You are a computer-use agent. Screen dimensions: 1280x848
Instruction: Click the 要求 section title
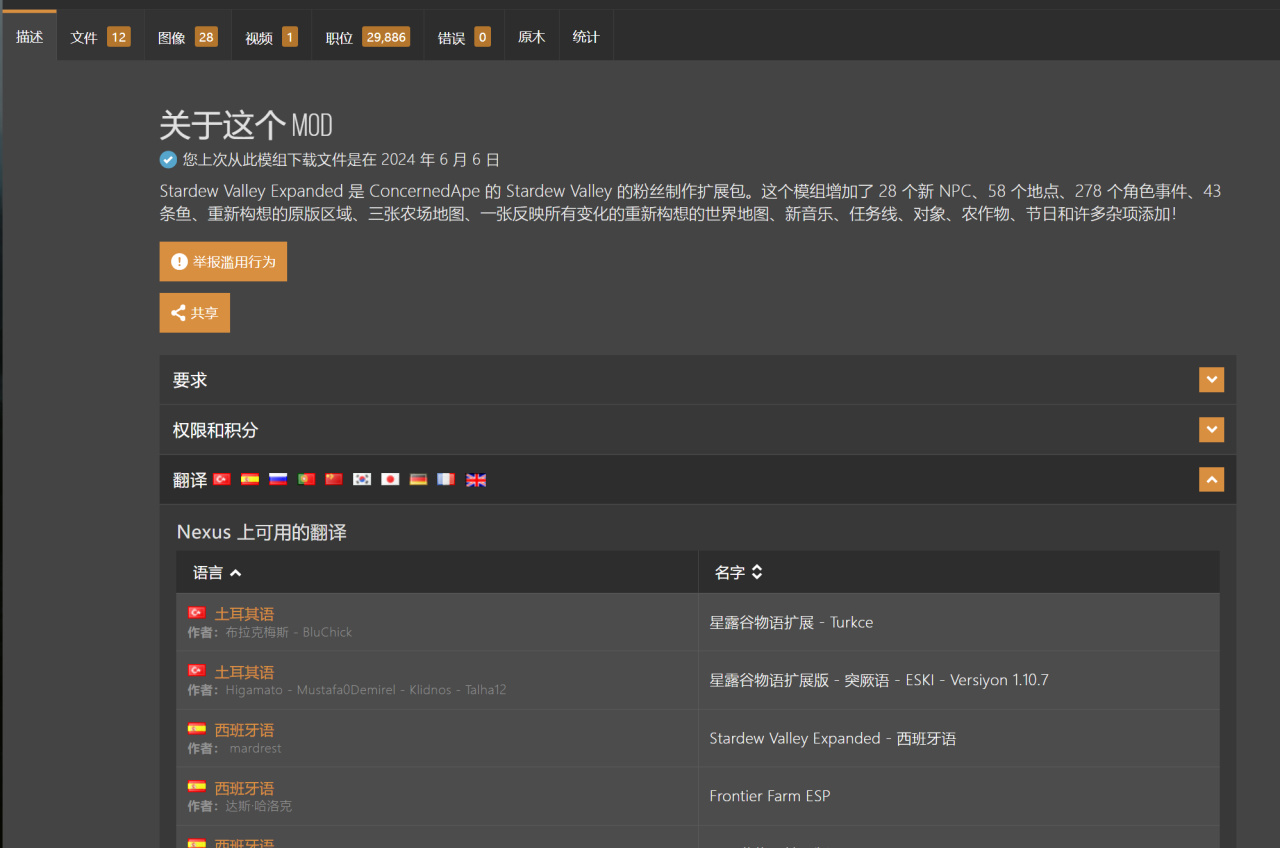(190, 380)
